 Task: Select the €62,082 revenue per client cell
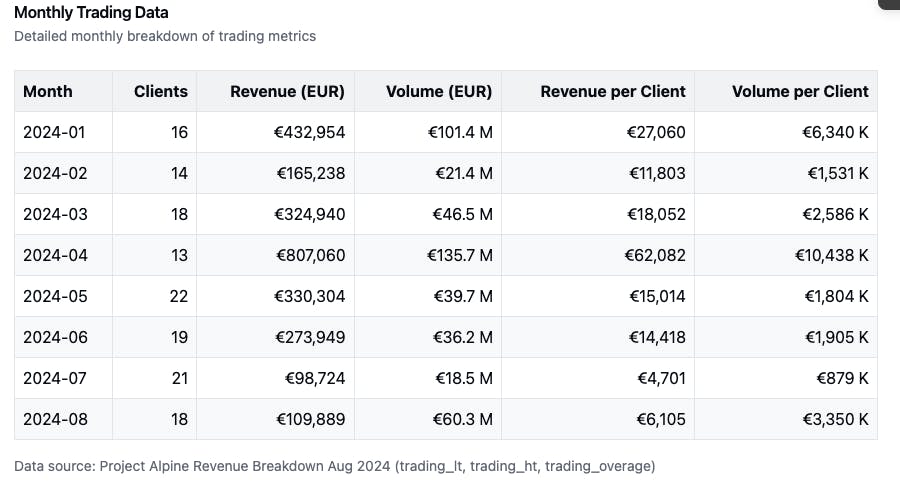657,255
